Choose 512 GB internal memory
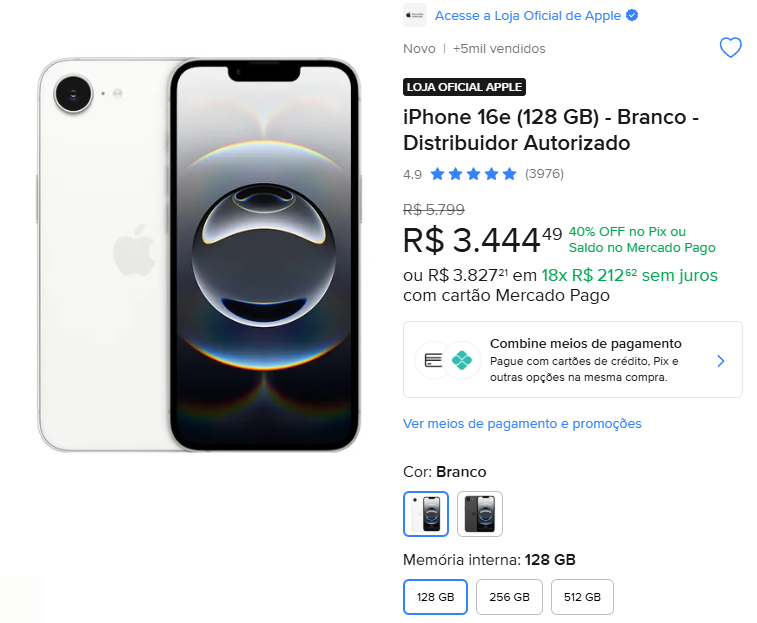The height and width of the screenshot is (623, 757). tap(582, 597)
